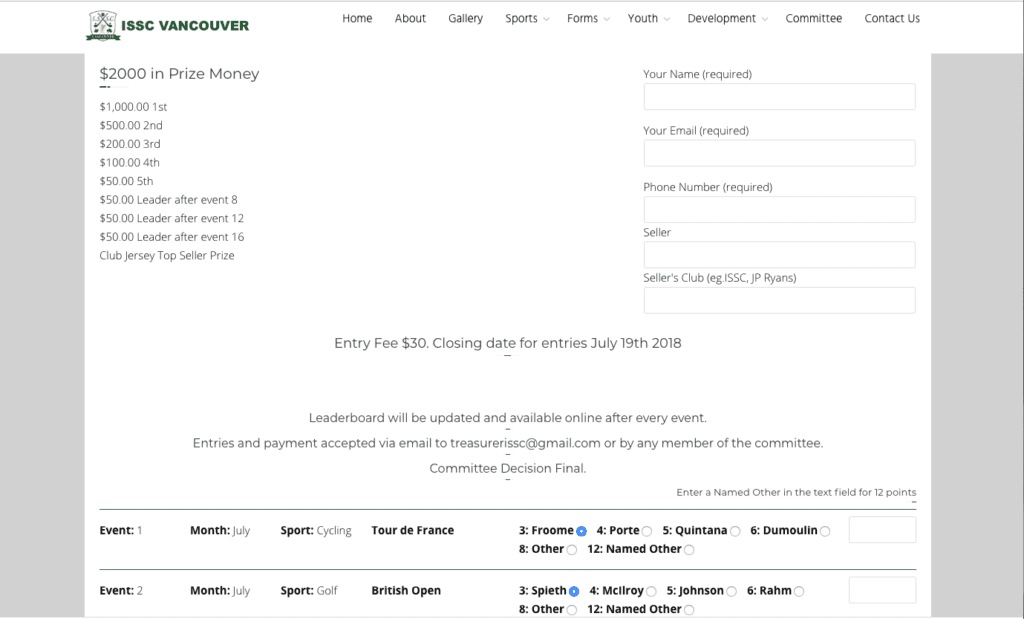The height and width of the screenshot is (619, 1024).
Task: Click the Seller input field
Action: (x=779, y=255)
